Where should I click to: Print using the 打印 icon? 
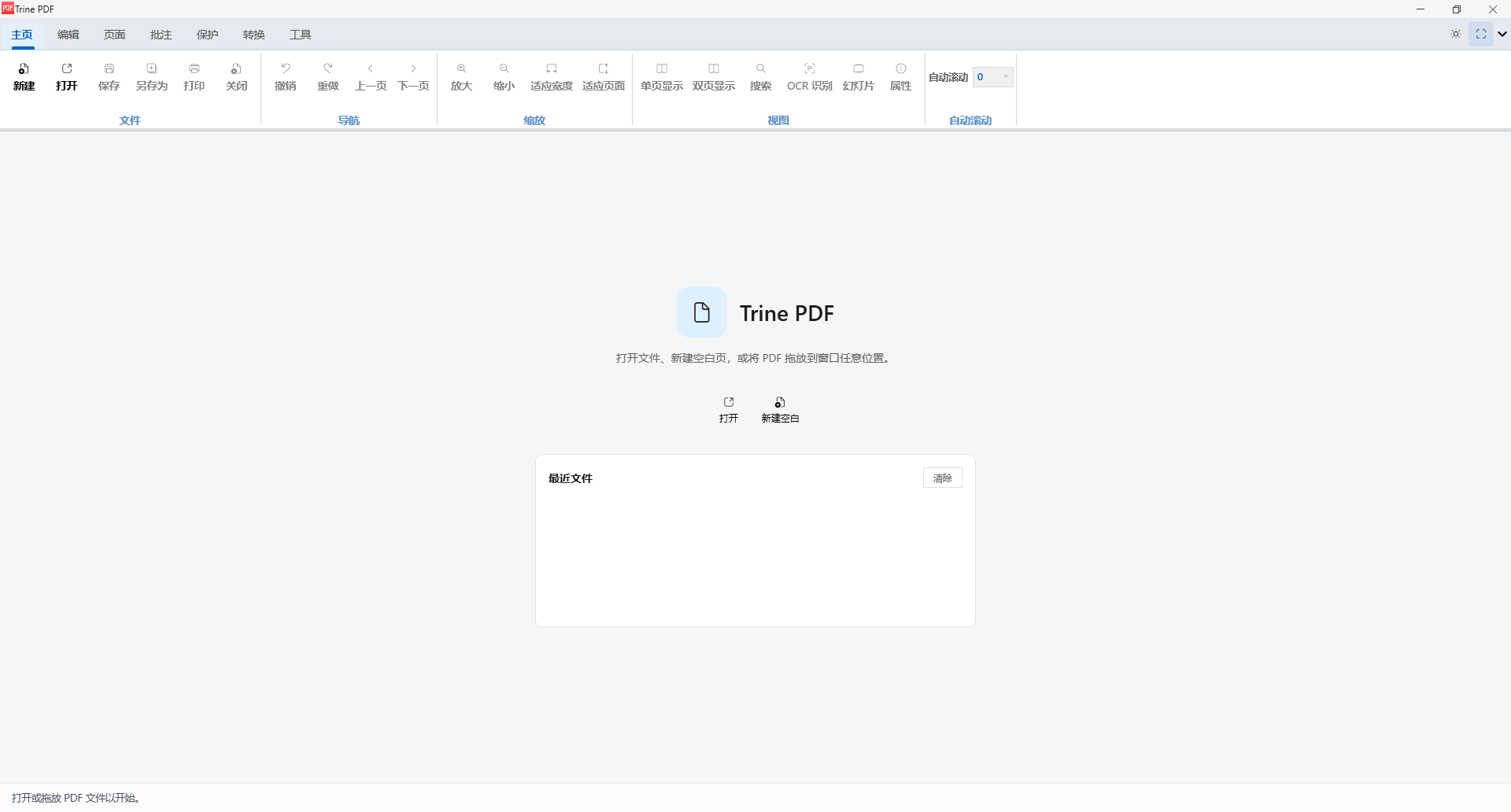194,77
